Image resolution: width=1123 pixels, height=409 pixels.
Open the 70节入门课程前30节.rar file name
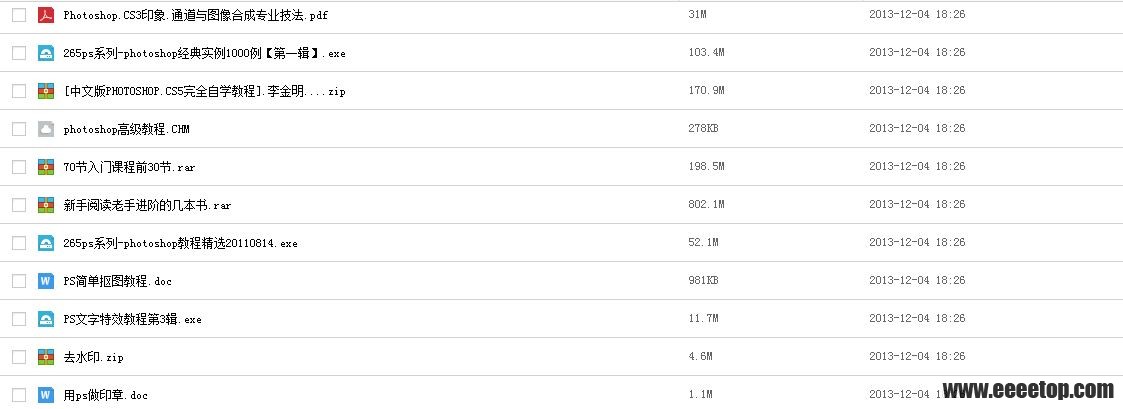click(x=129, y=167)
